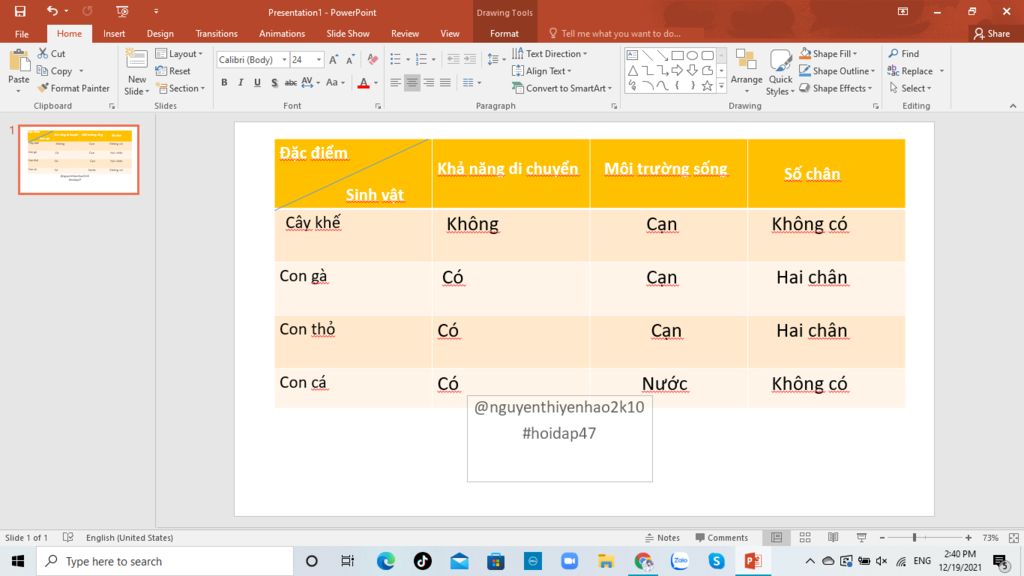Viewport: 1024px width, 576px height.
Task: Open Shape Outline dropdown
Action: tap(837, 71)
